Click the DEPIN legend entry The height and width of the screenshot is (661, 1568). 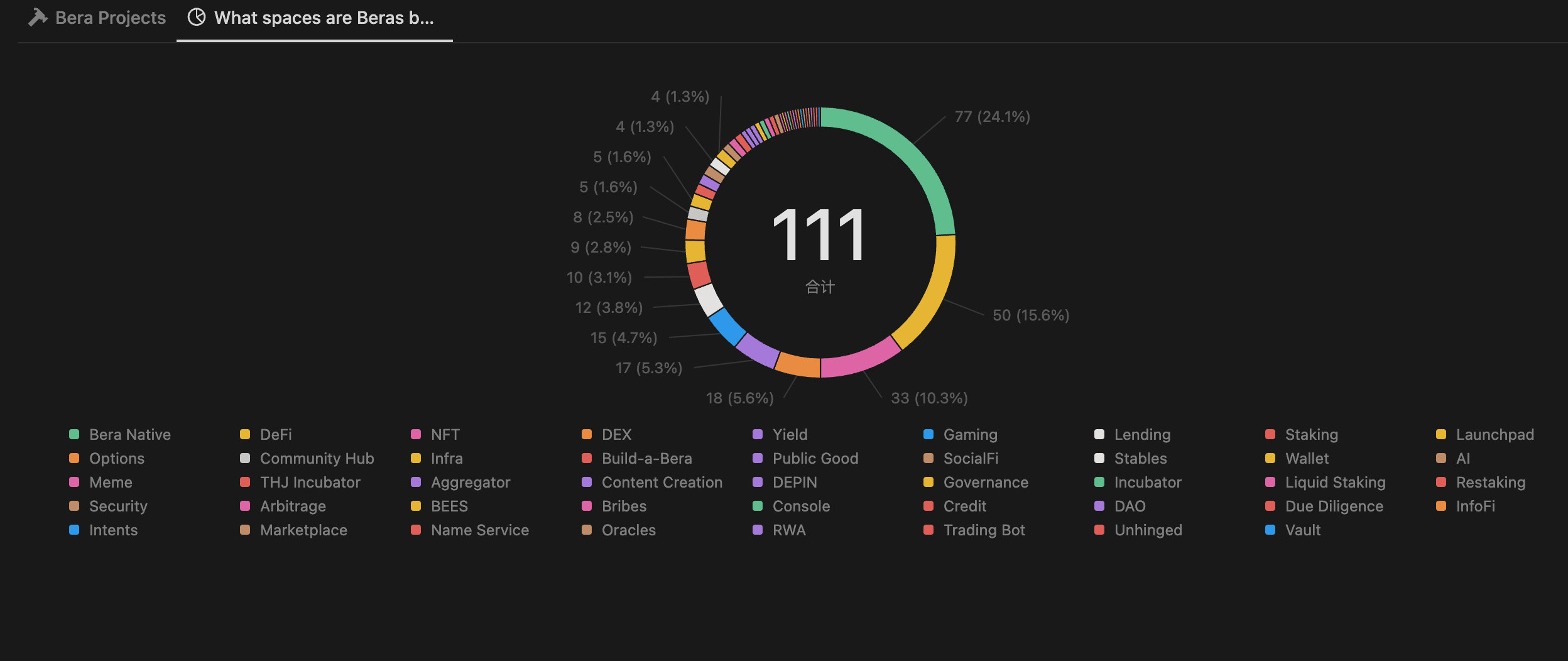point(785,482)
